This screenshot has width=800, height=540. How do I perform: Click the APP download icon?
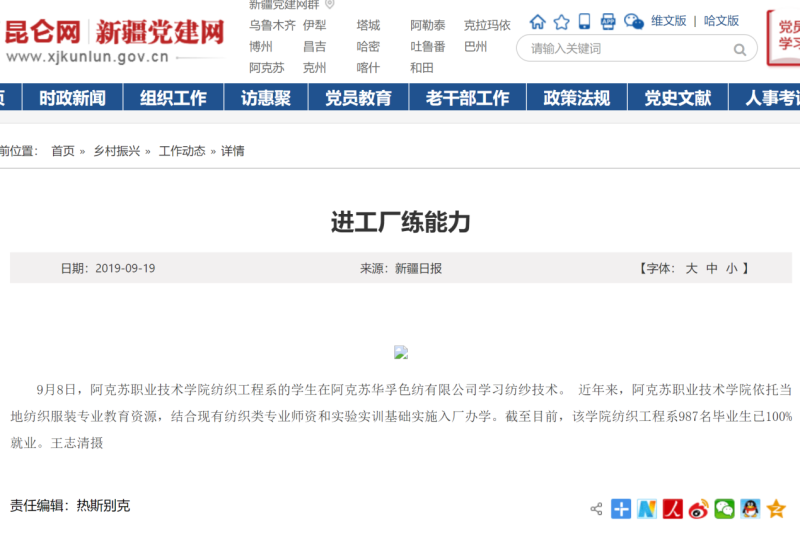point(609,21)
